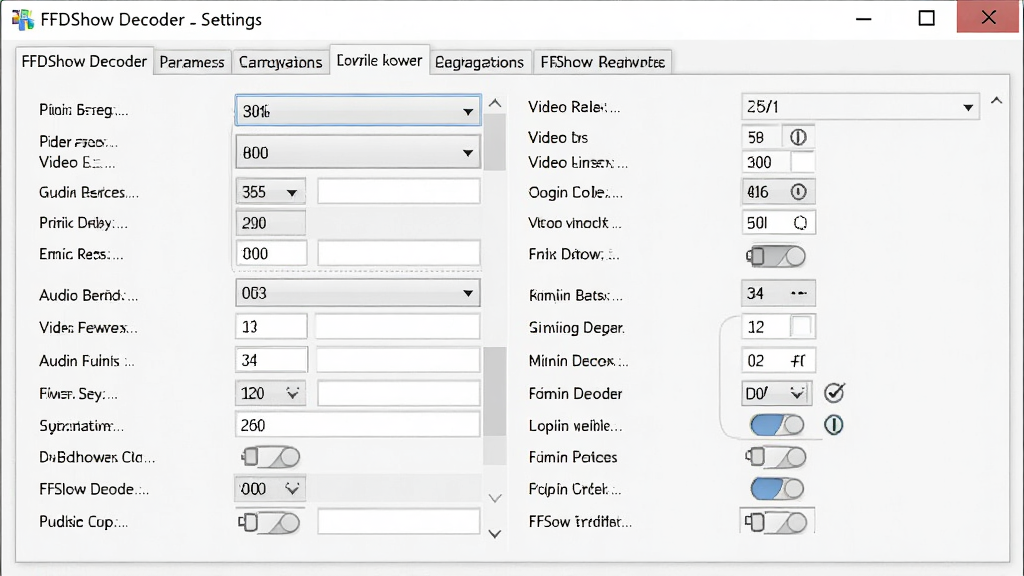Click the up arrow at top of left scrollbar
1024x576 pixels.
[495, 103]
